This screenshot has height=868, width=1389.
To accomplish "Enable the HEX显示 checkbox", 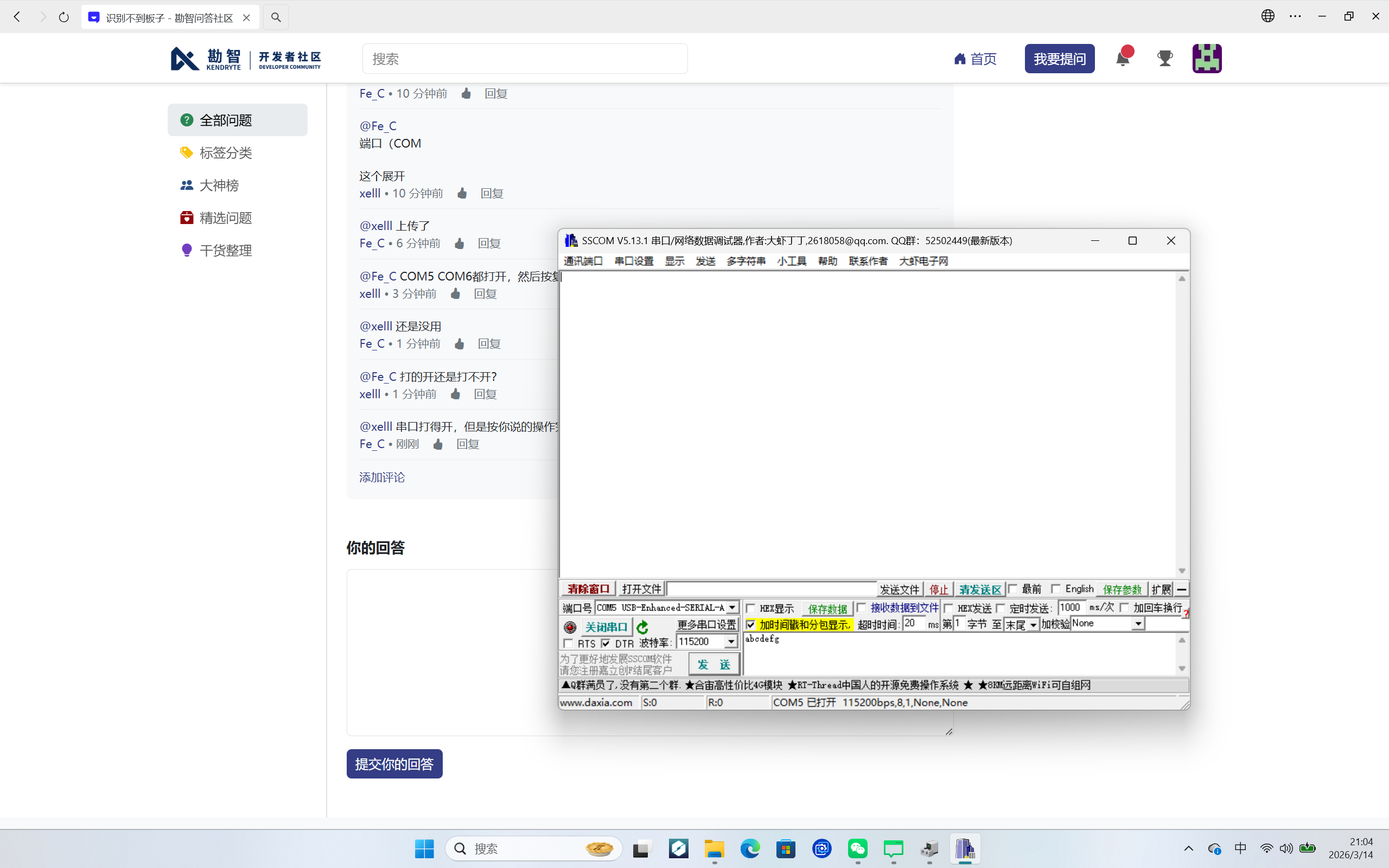I will point(750,608).
